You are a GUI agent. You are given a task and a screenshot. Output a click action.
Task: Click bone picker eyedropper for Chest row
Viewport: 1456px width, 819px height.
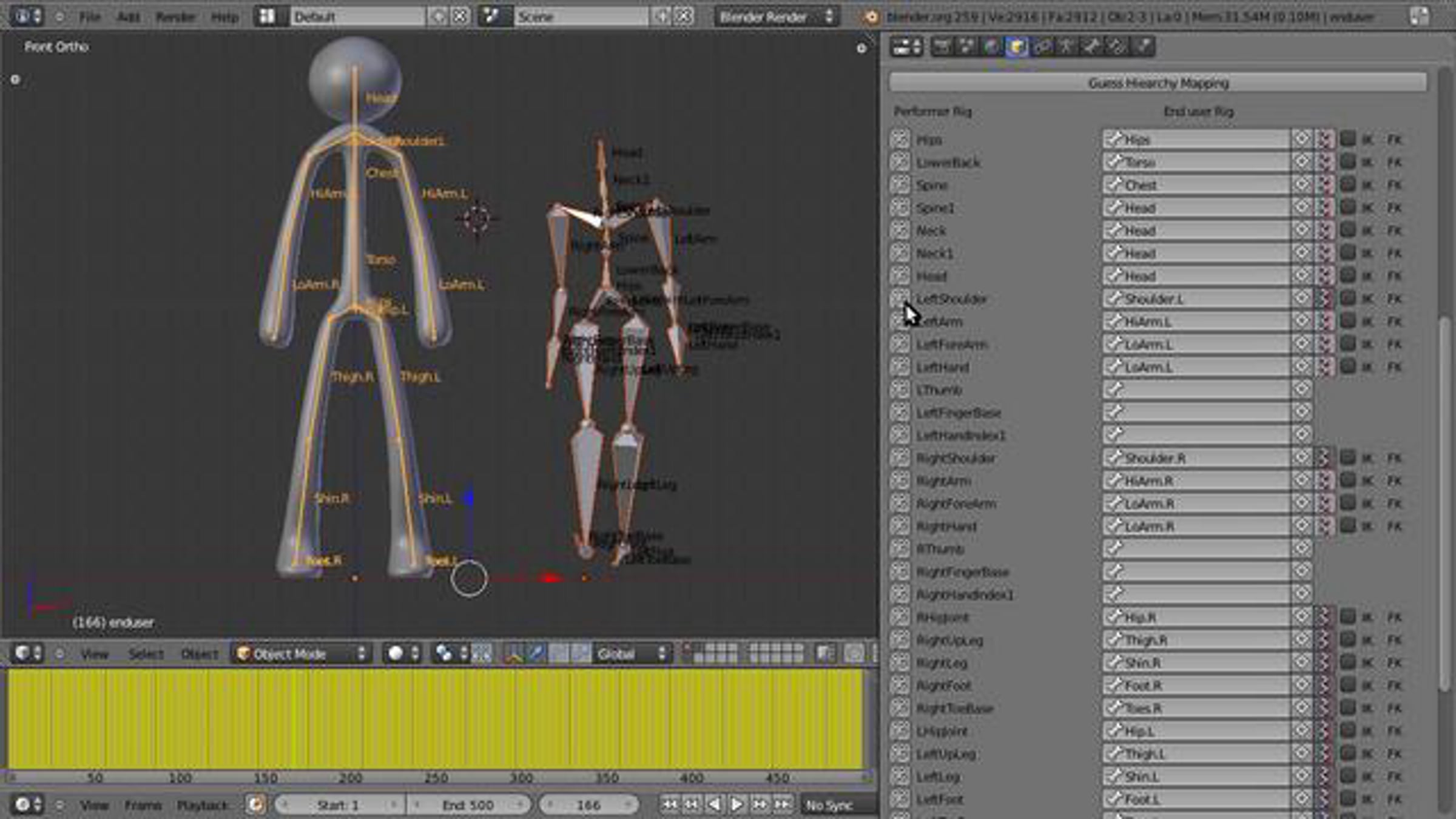coord(1301,184)
